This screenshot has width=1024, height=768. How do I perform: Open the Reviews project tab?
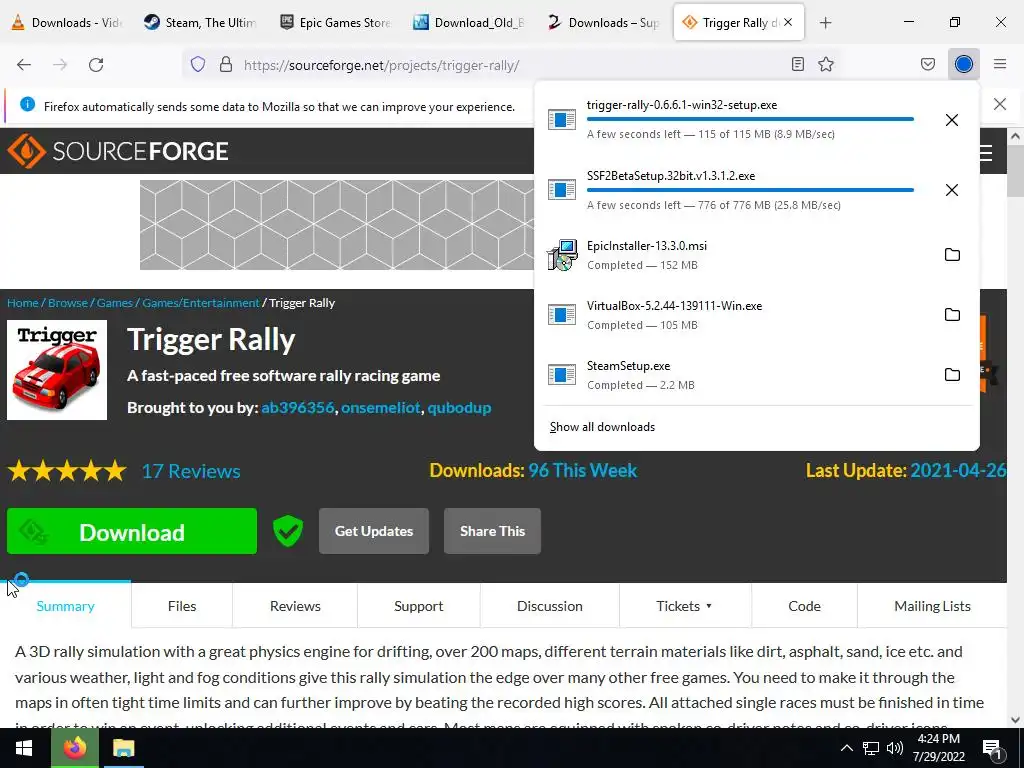295,606
